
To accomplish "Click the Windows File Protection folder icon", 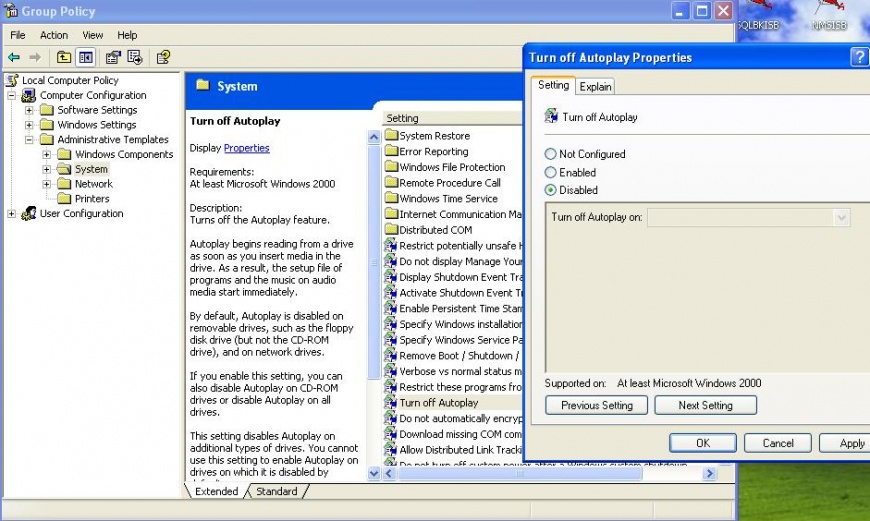I will click(392, 166).
